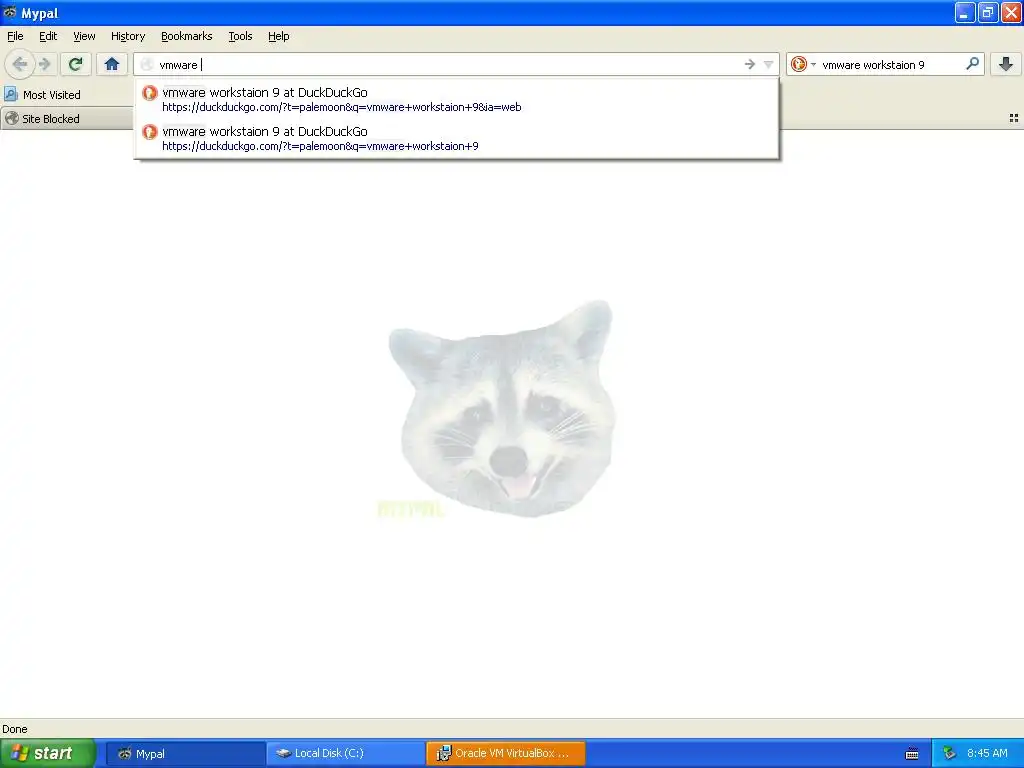Select first suggestion ending with ia=web

(x=456, y=99)
